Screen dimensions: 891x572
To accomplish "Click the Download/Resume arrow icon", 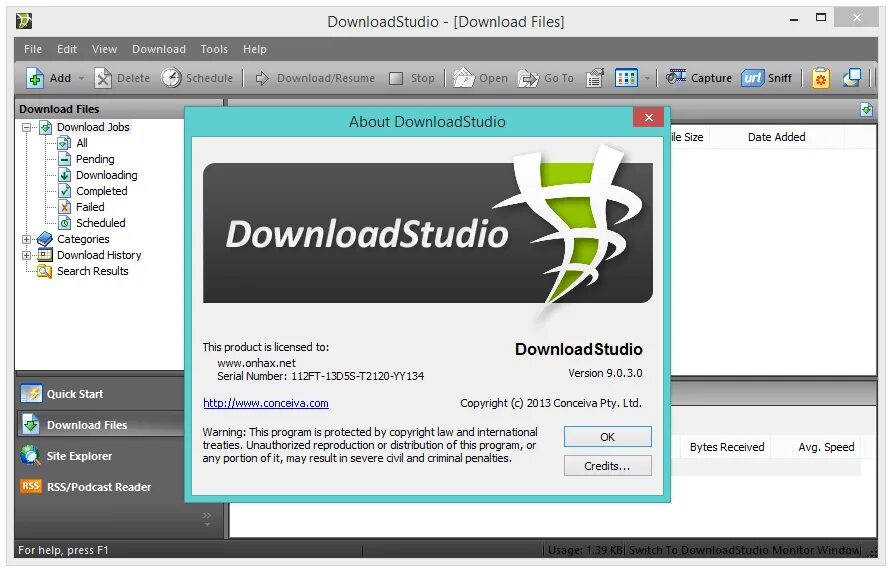I will tap(261, 78).
